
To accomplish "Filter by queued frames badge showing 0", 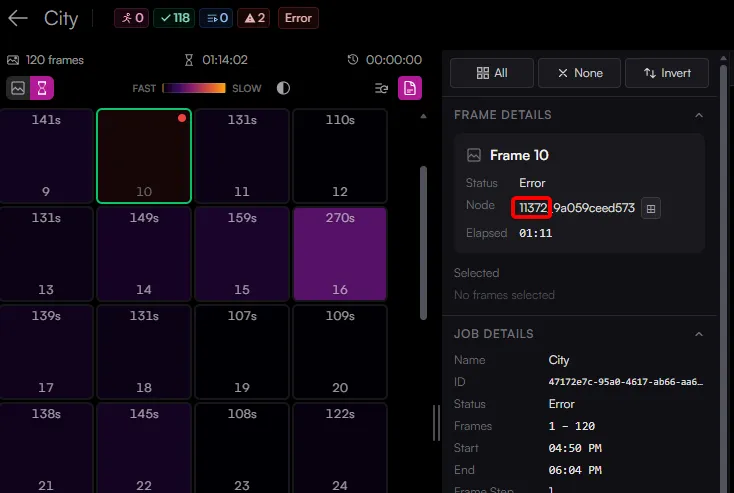I will 216,18.
